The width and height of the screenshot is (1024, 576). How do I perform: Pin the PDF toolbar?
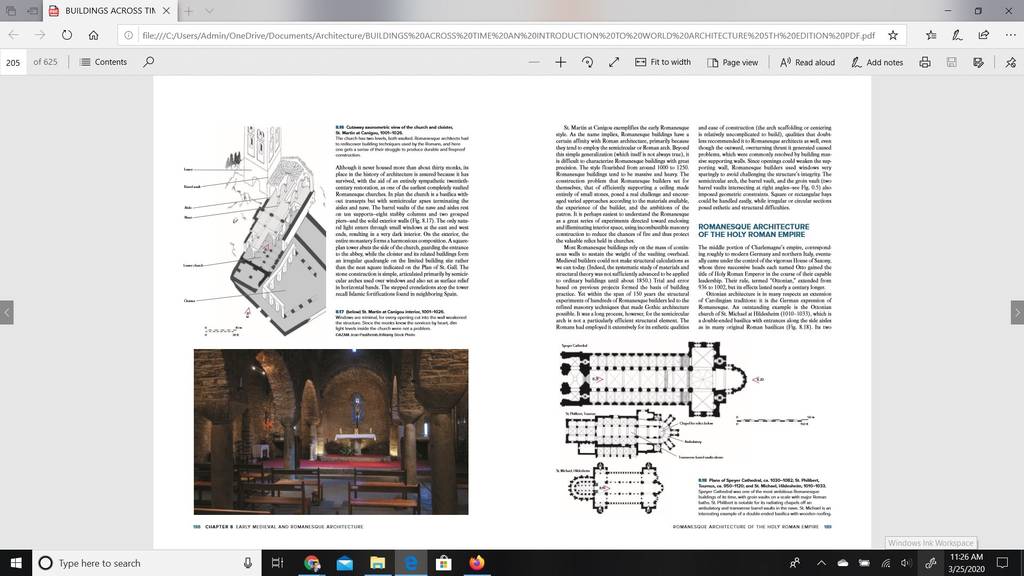coord(1011,62)
